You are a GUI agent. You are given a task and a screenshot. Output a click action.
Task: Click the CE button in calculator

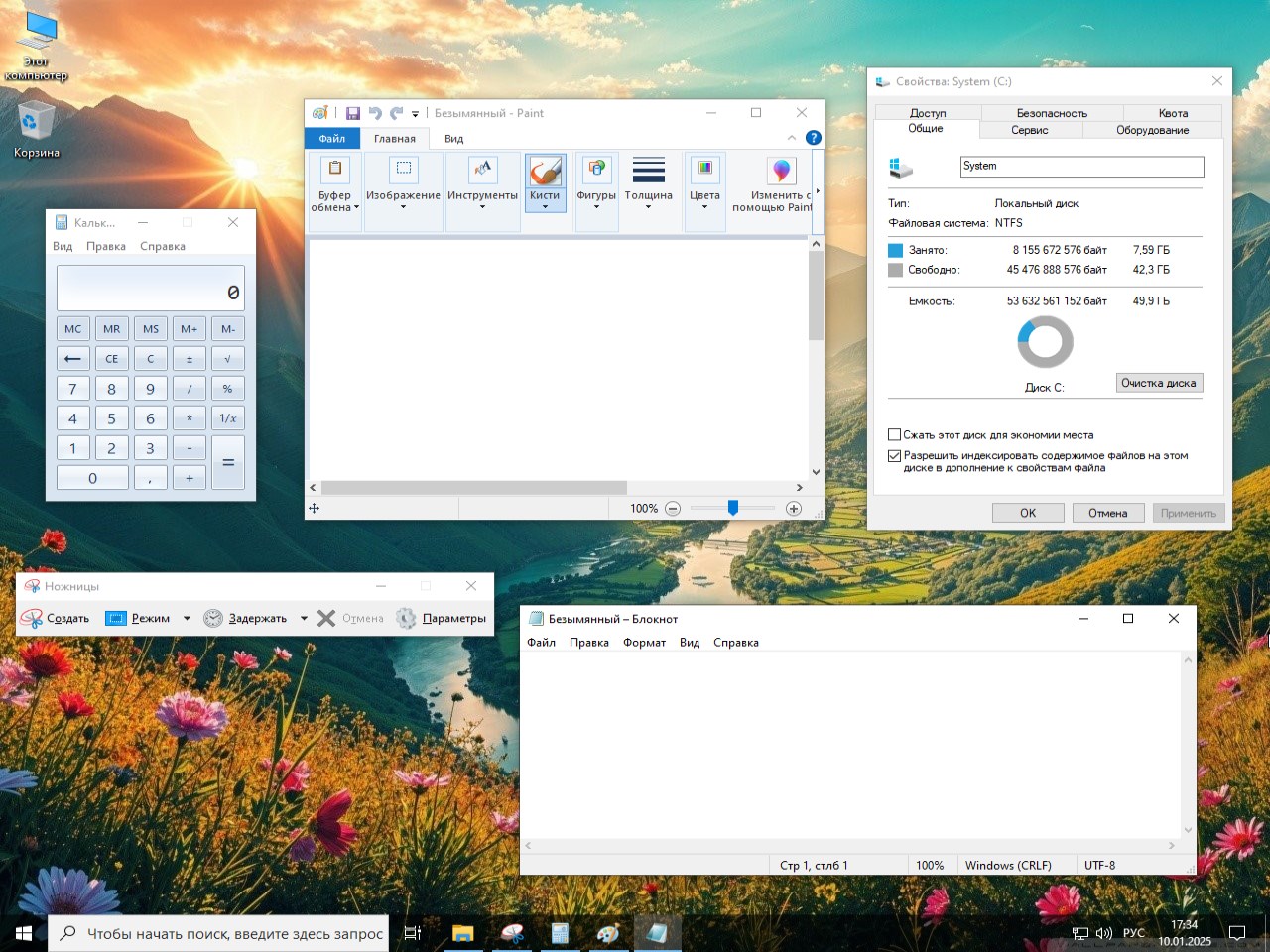112,359
